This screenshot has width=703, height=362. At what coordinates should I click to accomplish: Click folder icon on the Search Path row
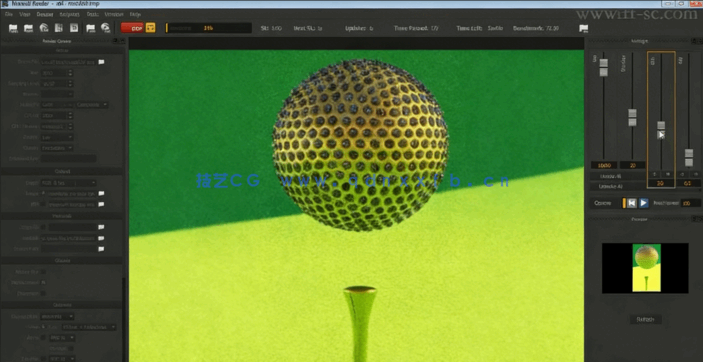tap(101, 249)
